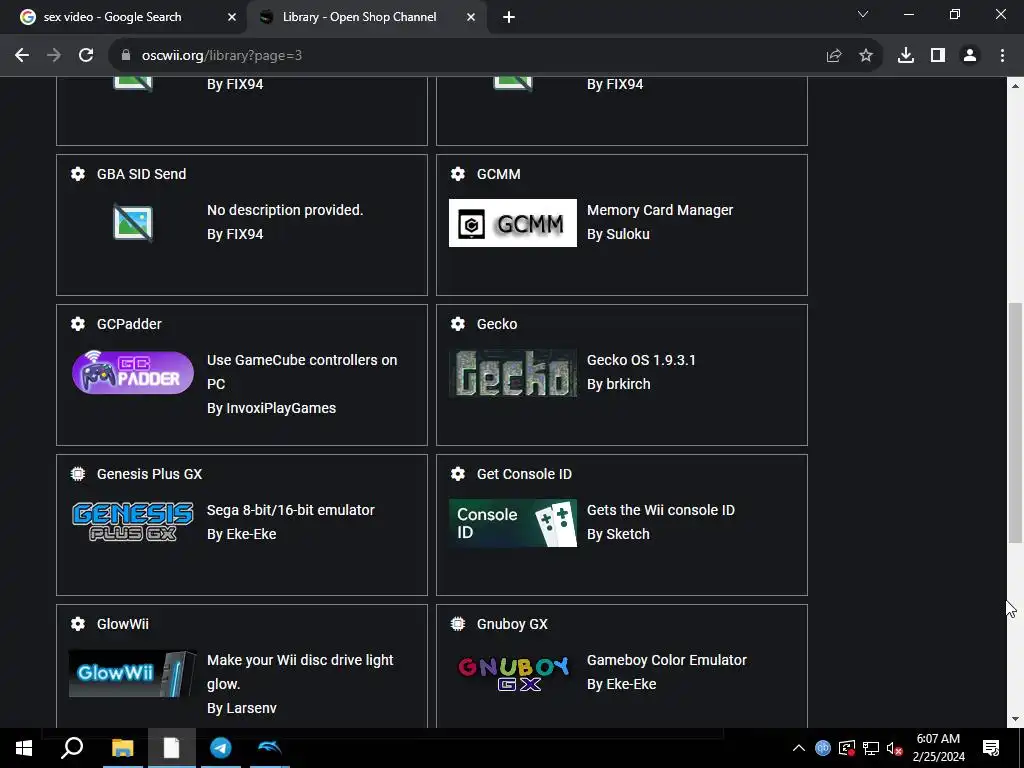Click the gear icon beside Gecko title
Viewport: 1024px width, 768px height.
(458, 324)
